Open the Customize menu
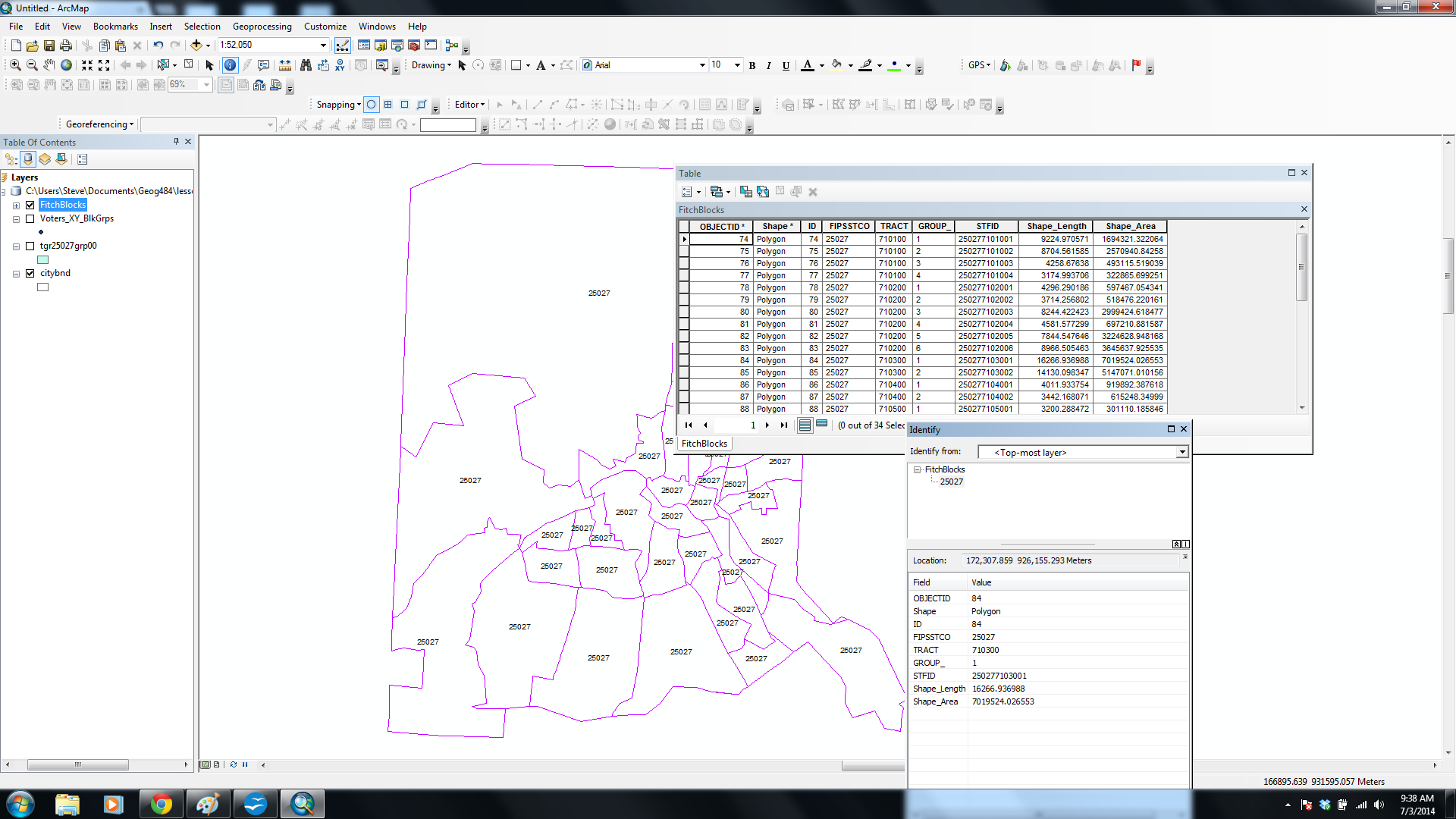This screenshot has width=1456, height=819. pos(325,27)
